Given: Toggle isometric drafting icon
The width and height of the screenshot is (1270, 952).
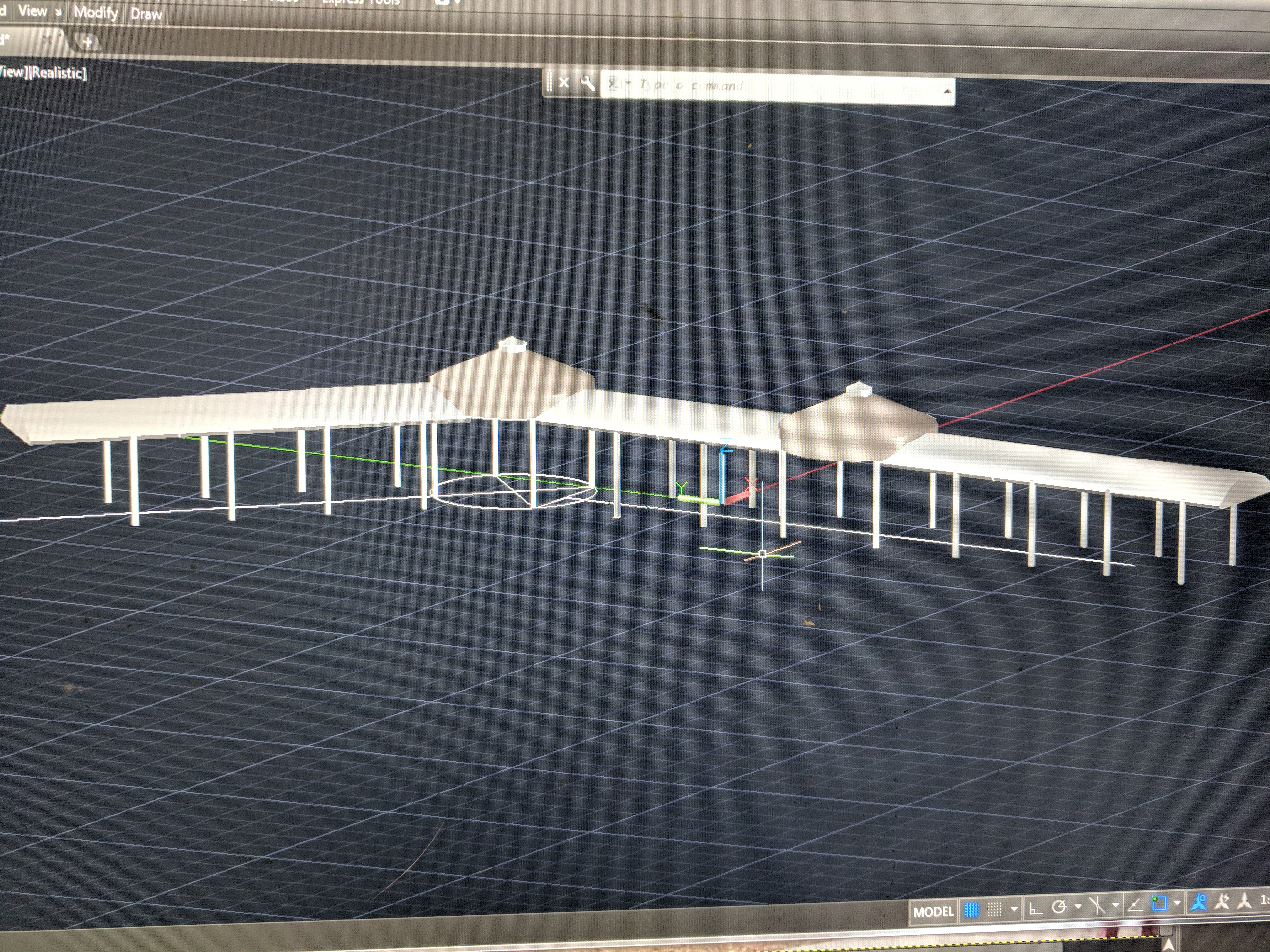Looking at the screenshot, I should (x=1097, y=906).
